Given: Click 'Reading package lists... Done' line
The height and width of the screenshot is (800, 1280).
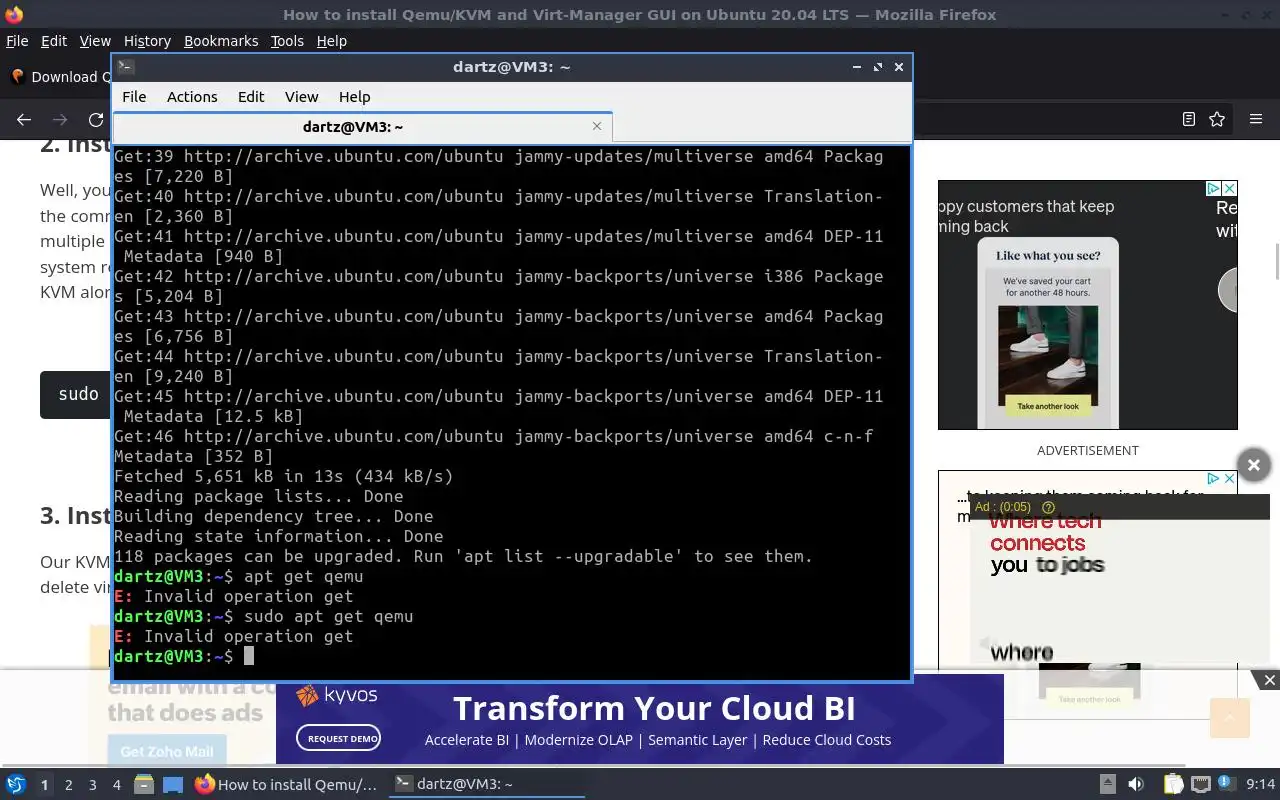Looking at the screenshot, I should click(x=259, y=496).
